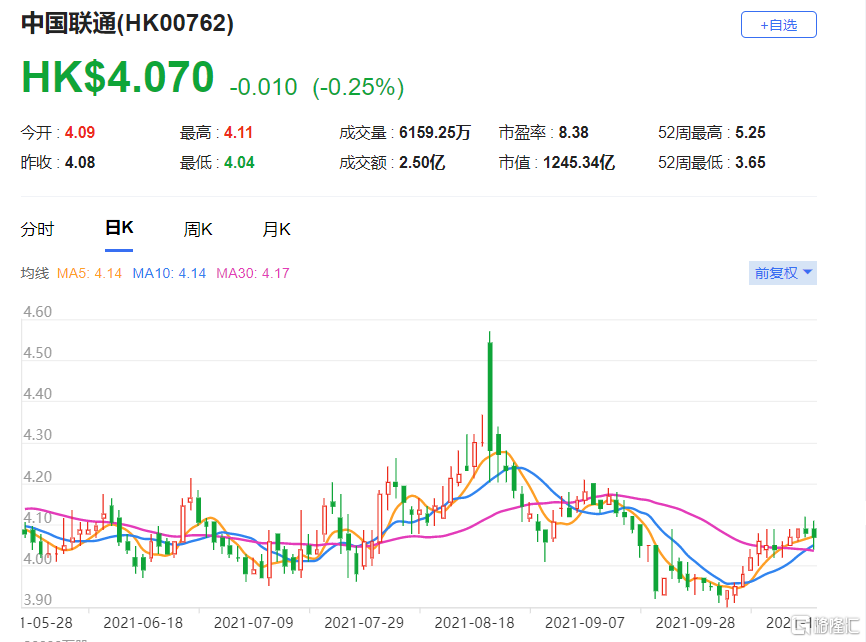Open the 周K weekly chart tab
The image size is (866, 642).
click(198, 229)
